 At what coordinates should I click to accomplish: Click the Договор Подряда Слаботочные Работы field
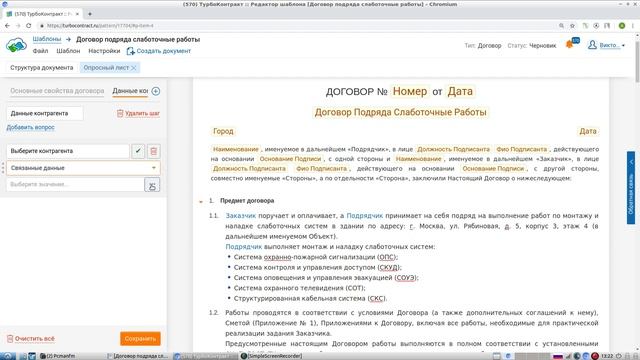400,112
